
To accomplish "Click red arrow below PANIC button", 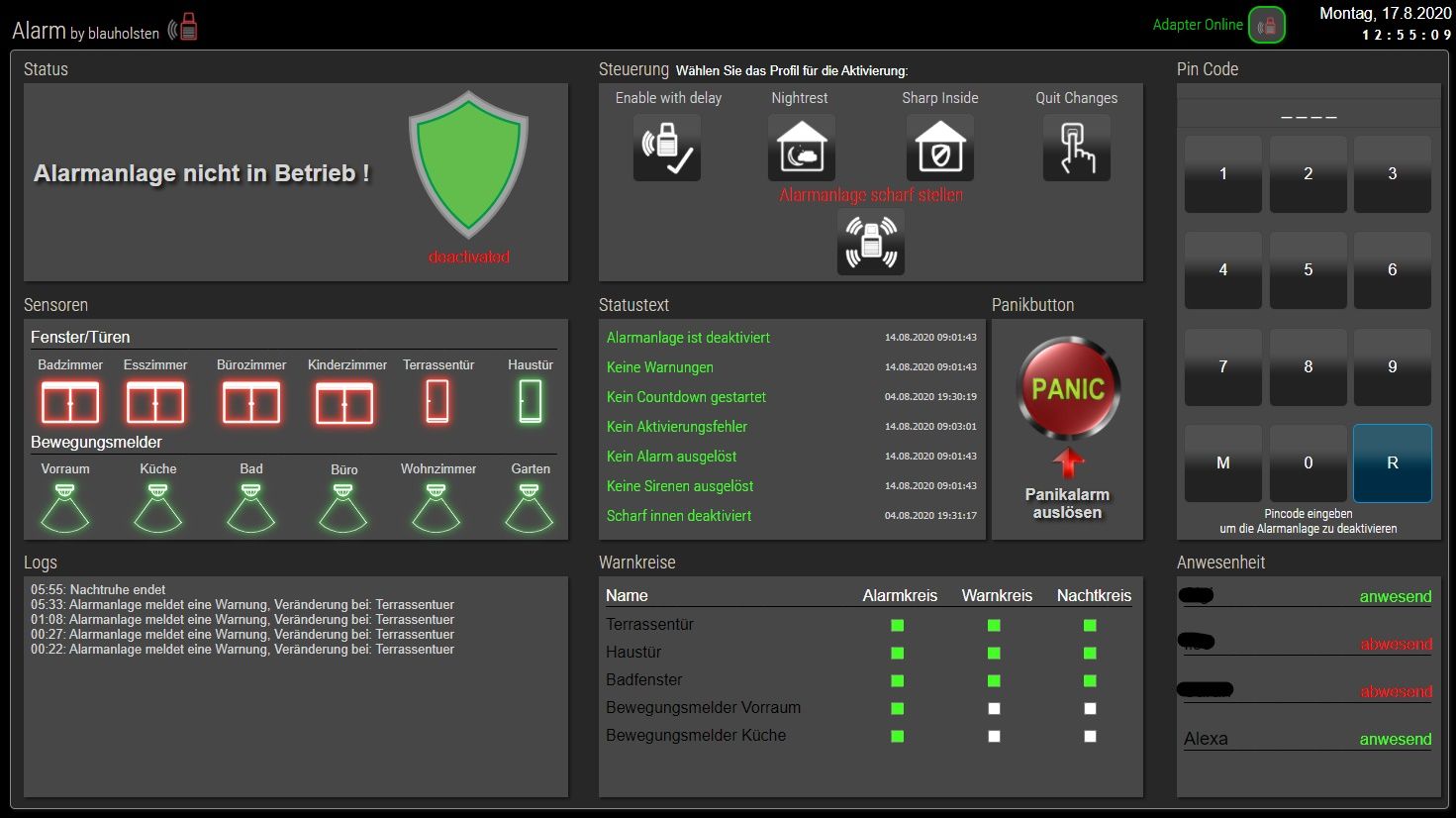I will pyautogui.click(x=1068, y=463).
